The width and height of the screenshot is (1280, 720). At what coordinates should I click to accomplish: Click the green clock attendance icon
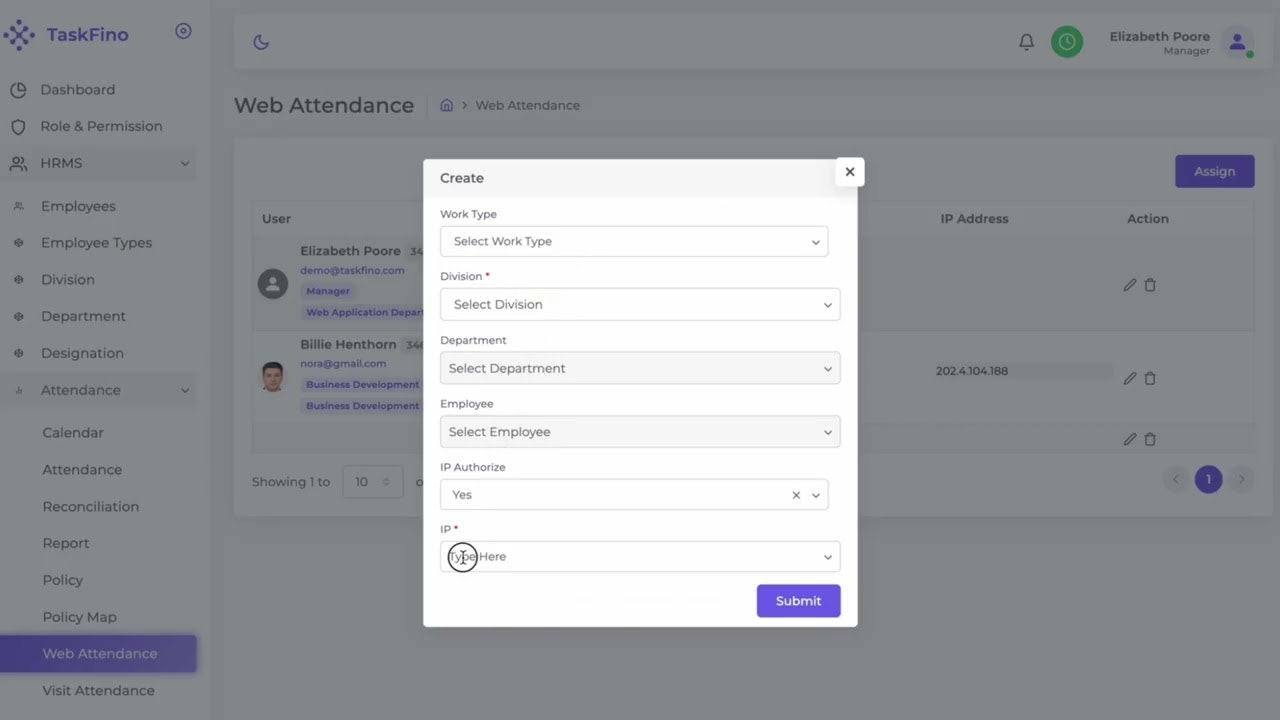point(1067,42)
